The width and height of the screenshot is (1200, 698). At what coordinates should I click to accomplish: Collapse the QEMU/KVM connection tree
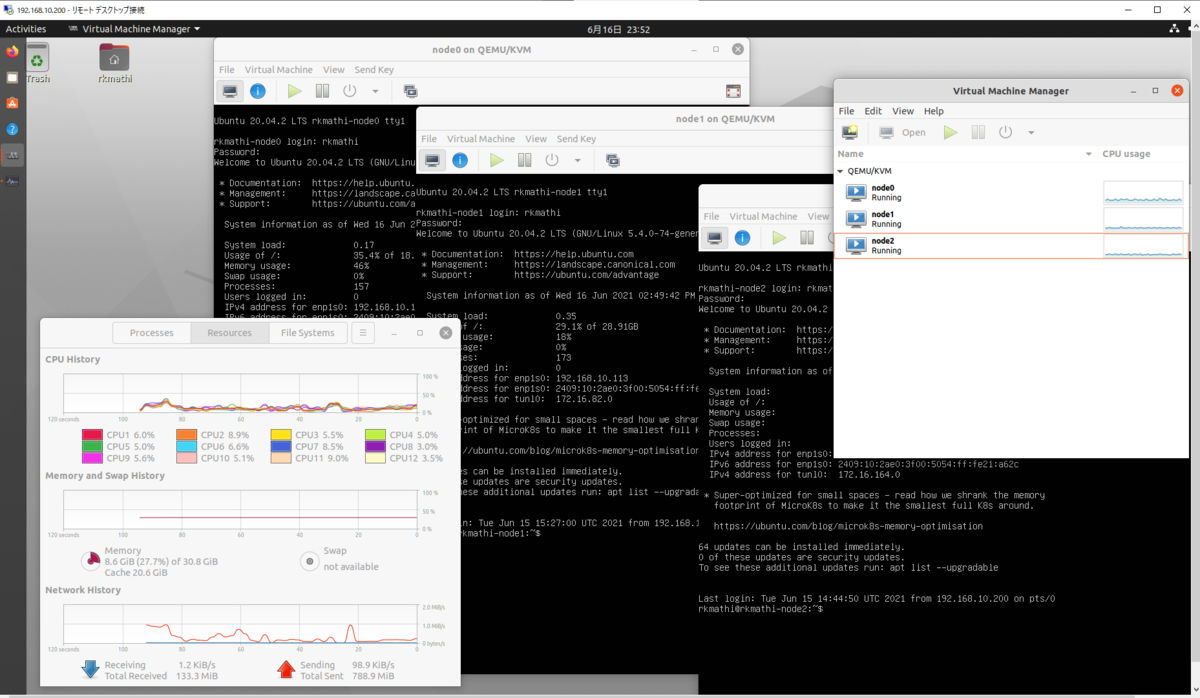click(x=841, y=171)
